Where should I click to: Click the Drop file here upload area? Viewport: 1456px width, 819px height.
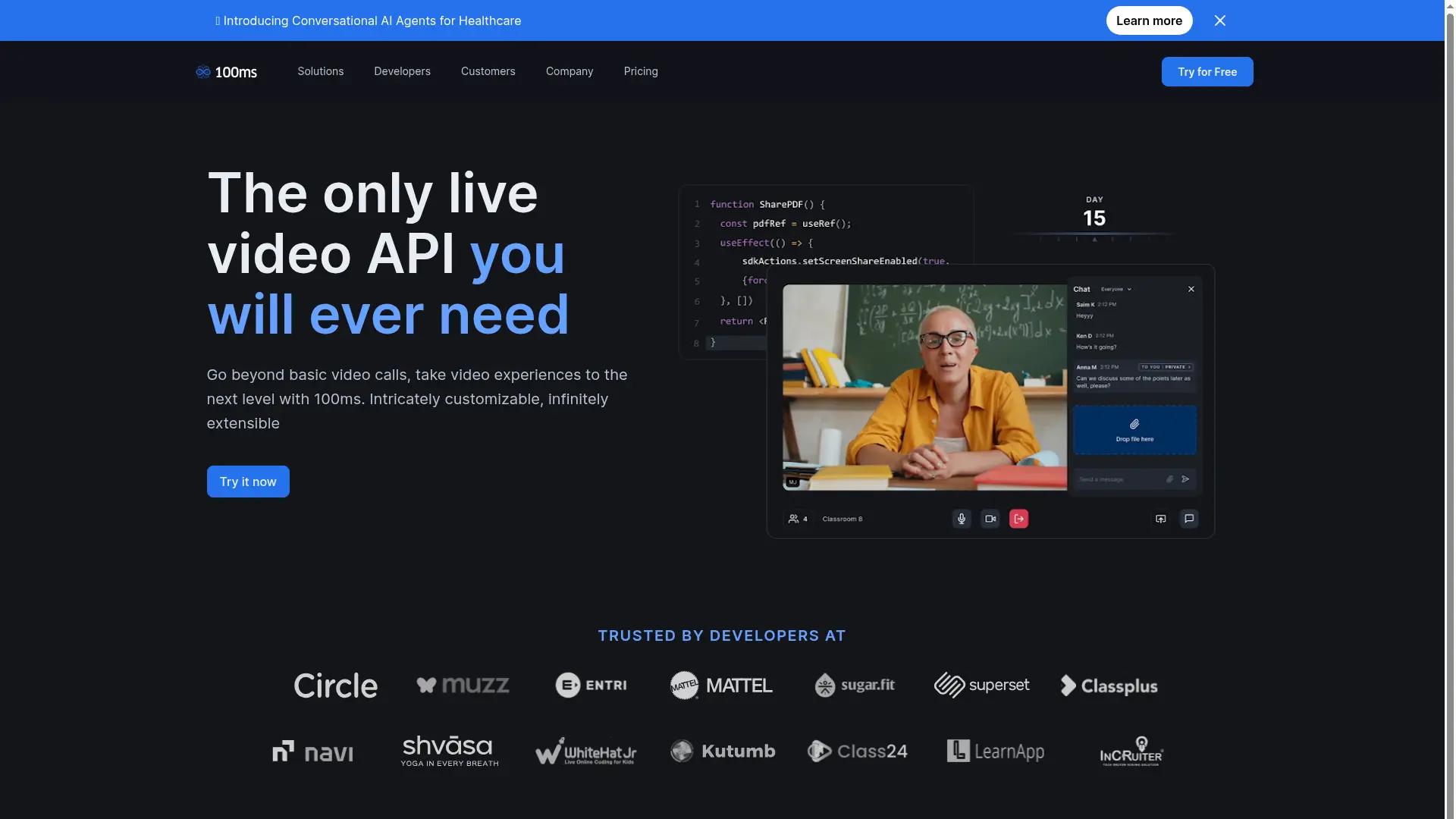point(1135,429)
